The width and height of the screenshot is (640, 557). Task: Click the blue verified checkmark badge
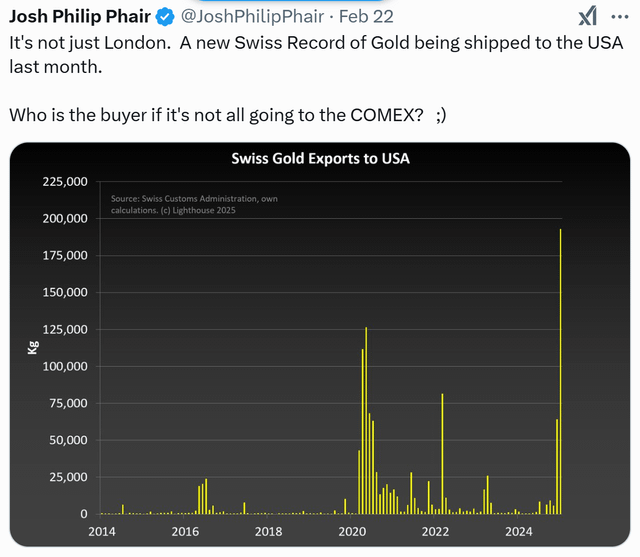tap(165, 17)
